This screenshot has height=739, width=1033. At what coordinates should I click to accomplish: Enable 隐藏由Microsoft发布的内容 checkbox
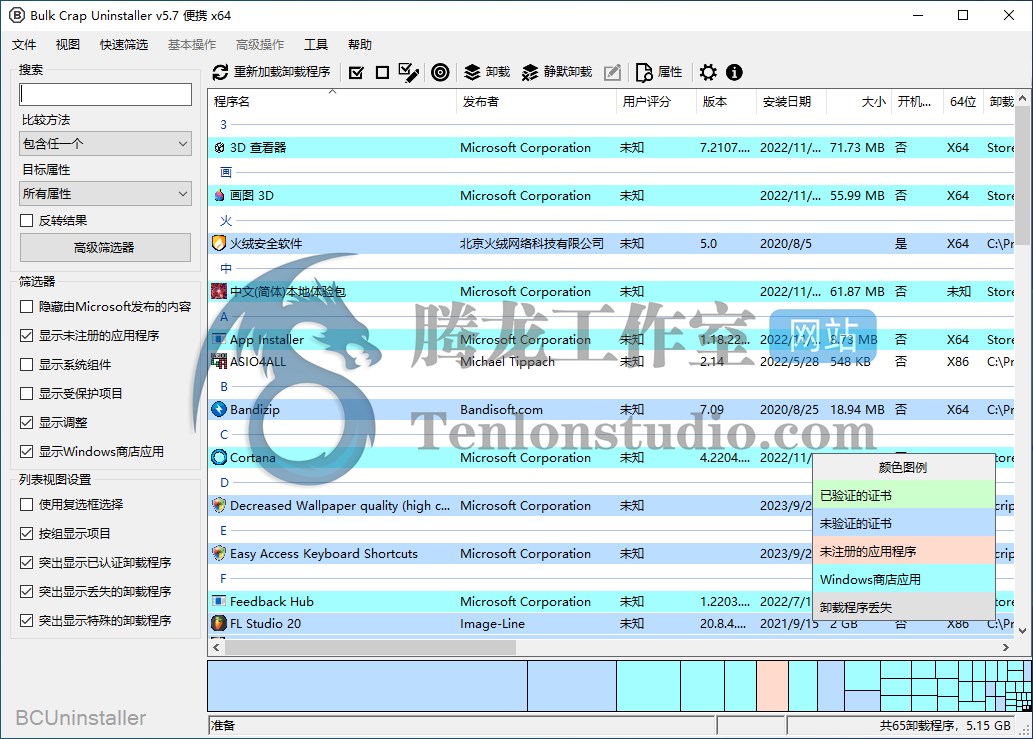tap(26, 306)
